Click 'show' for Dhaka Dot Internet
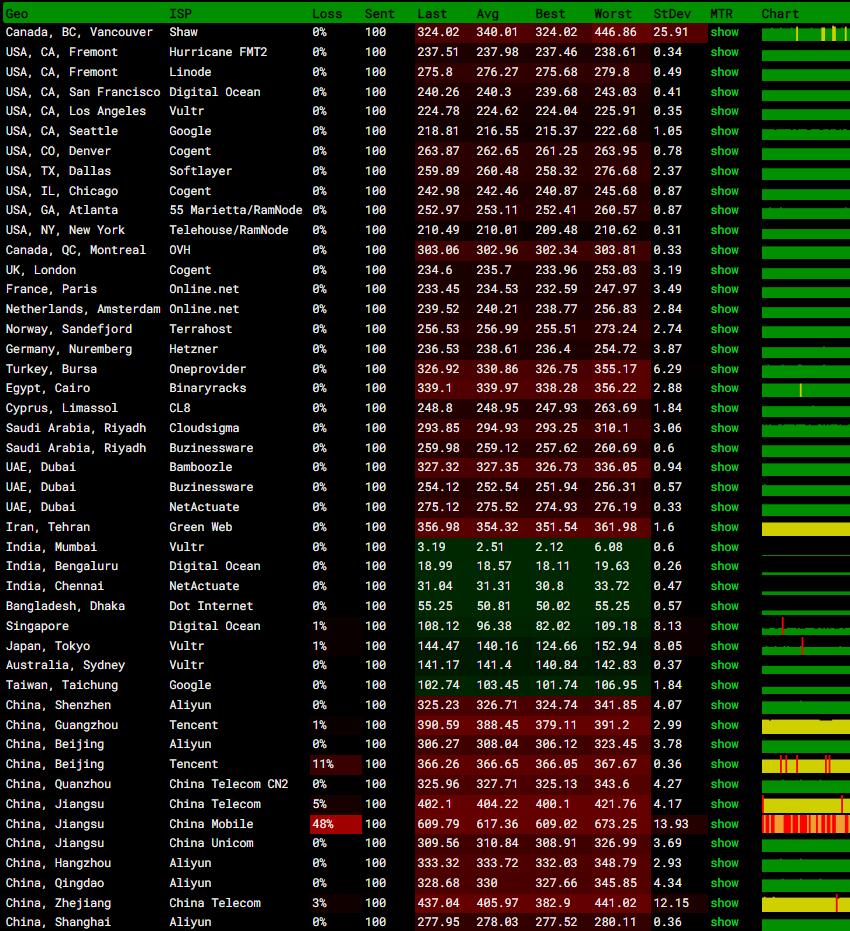Screen dimensions: 850x931 point(724,606)
